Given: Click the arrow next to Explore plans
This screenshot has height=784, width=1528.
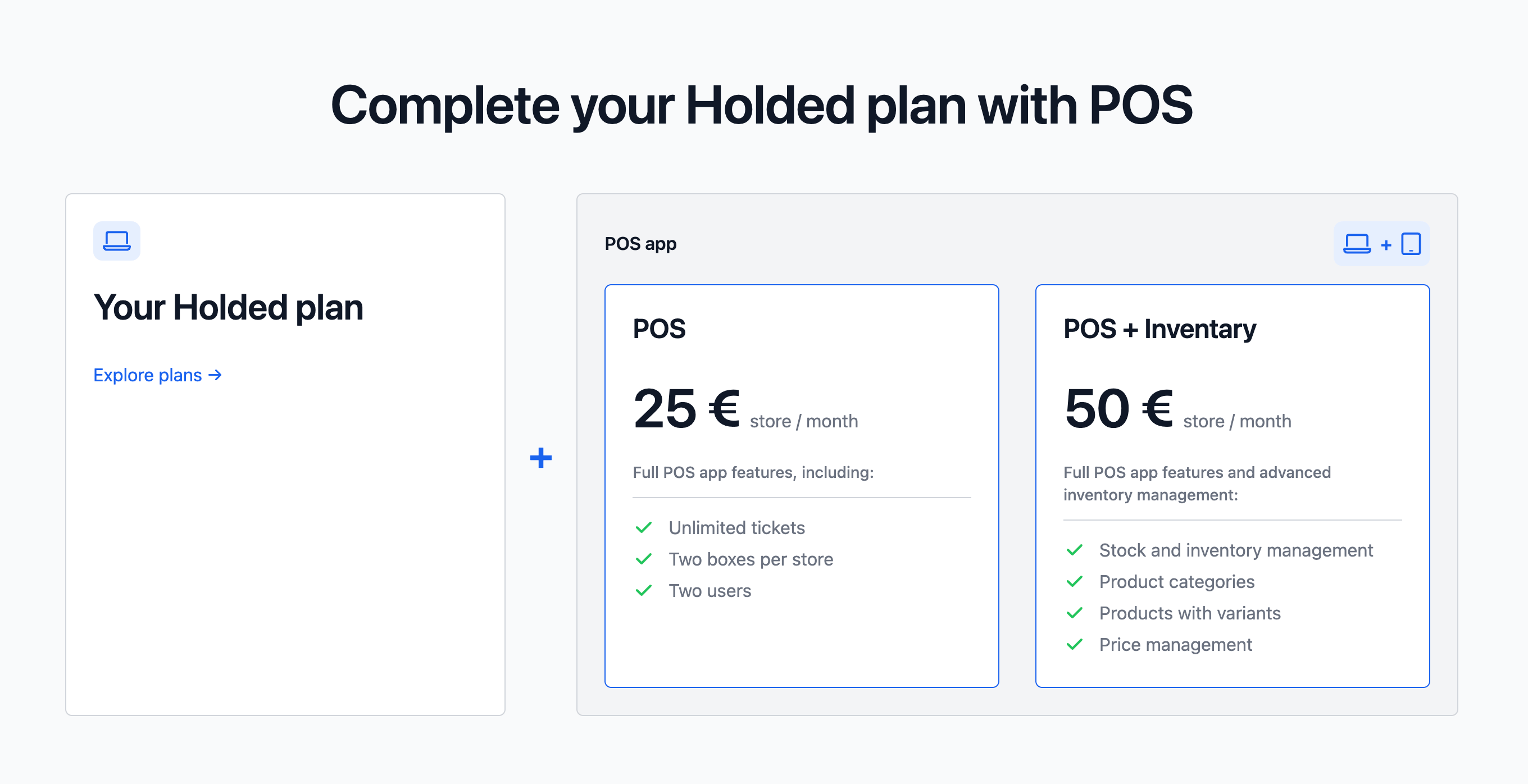Looking at the screenshot, I should 215,375.
